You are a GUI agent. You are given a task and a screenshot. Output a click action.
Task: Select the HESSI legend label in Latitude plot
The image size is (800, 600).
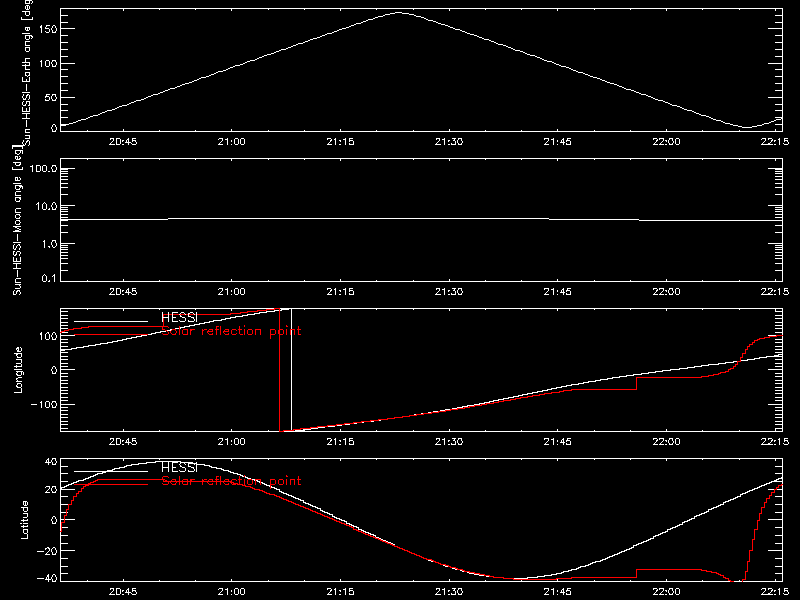click(x=179, y=467)
